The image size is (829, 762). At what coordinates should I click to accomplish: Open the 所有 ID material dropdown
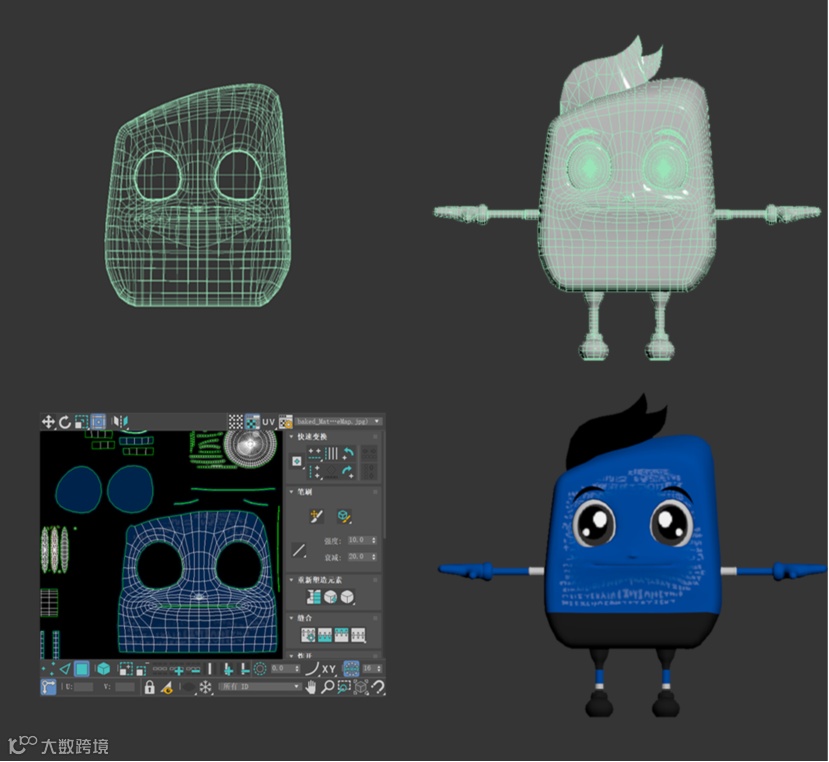260,687
